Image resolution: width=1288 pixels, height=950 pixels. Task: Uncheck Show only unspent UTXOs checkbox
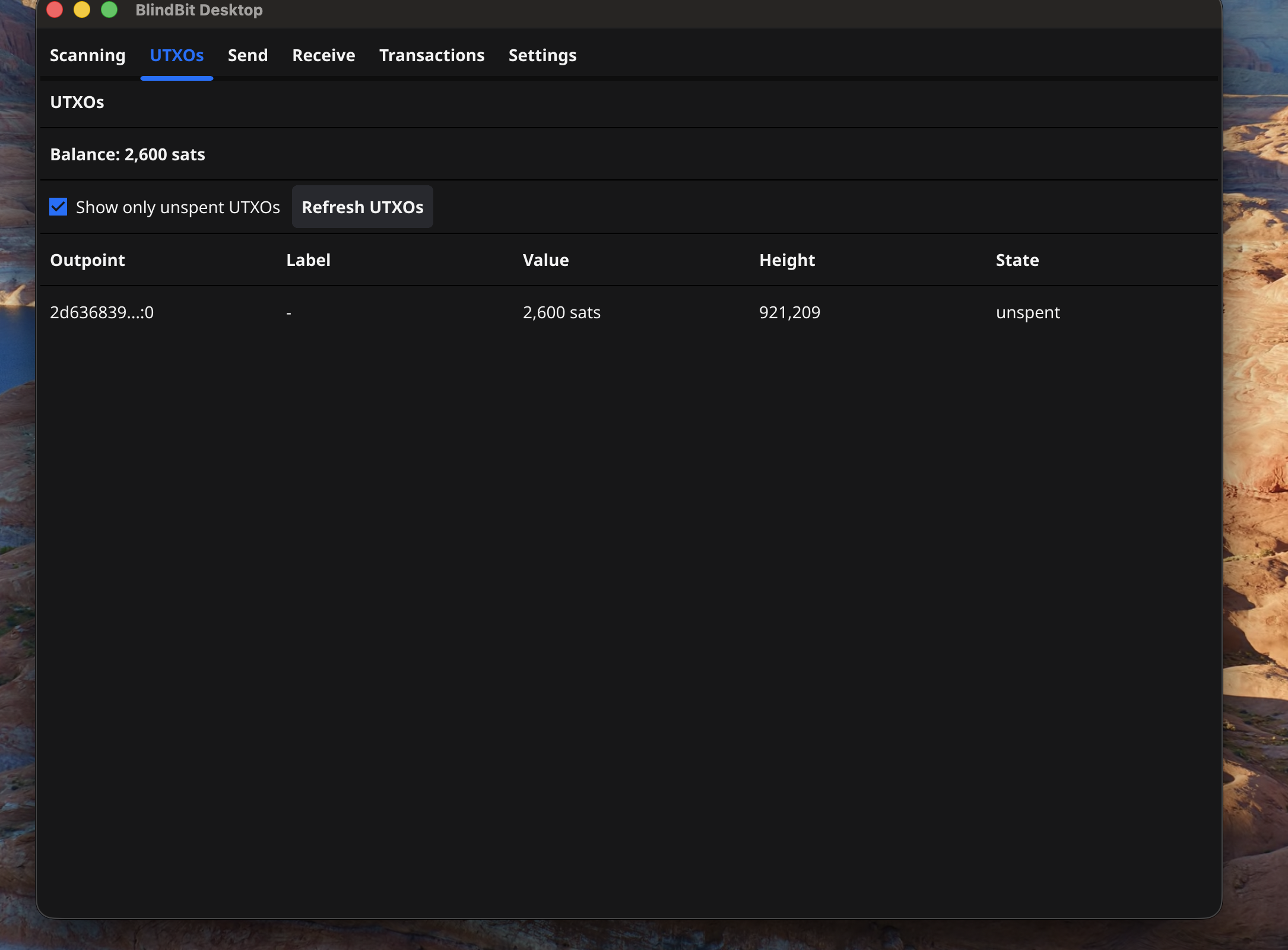tap(58, 207)
